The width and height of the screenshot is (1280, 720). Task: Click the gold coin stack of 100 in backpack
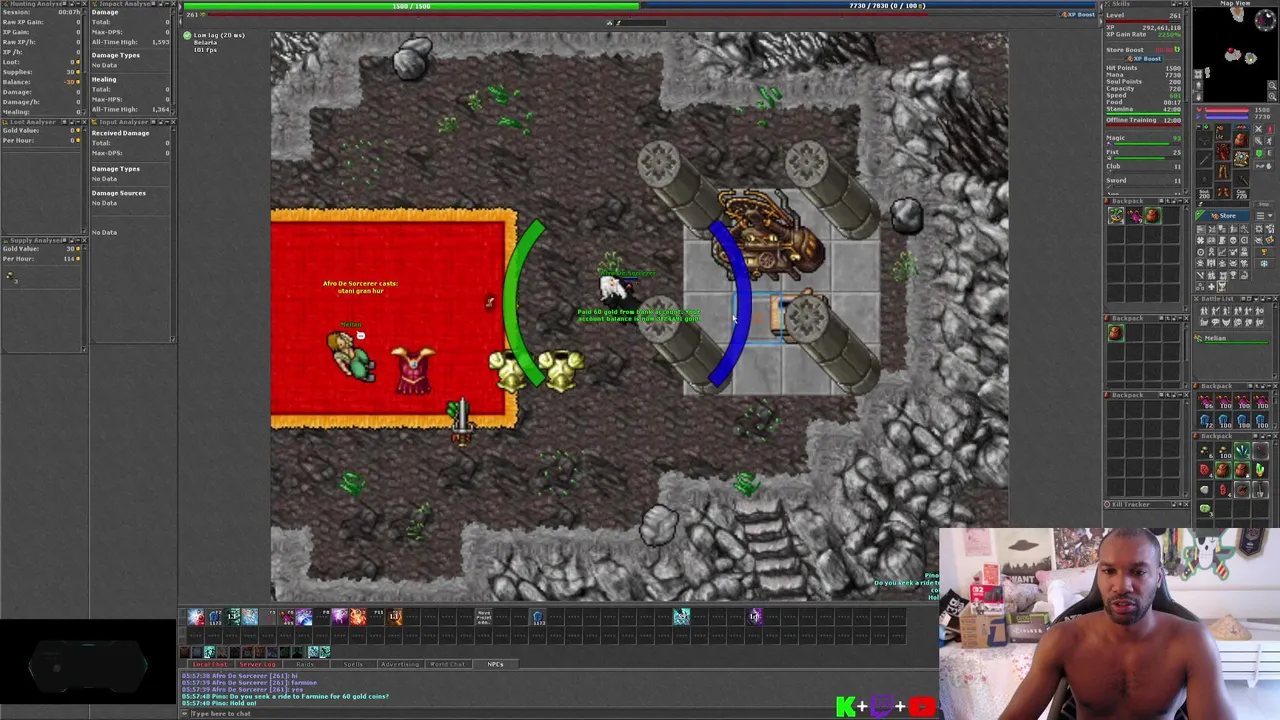click(1223, 451)
